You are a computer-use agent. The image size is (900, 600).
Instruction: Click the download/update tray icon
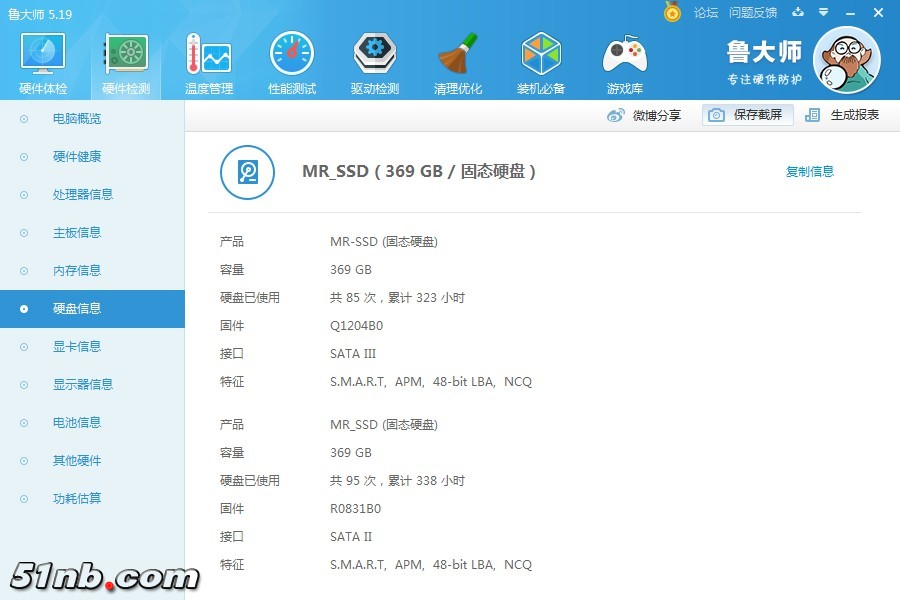coord(798,12)
